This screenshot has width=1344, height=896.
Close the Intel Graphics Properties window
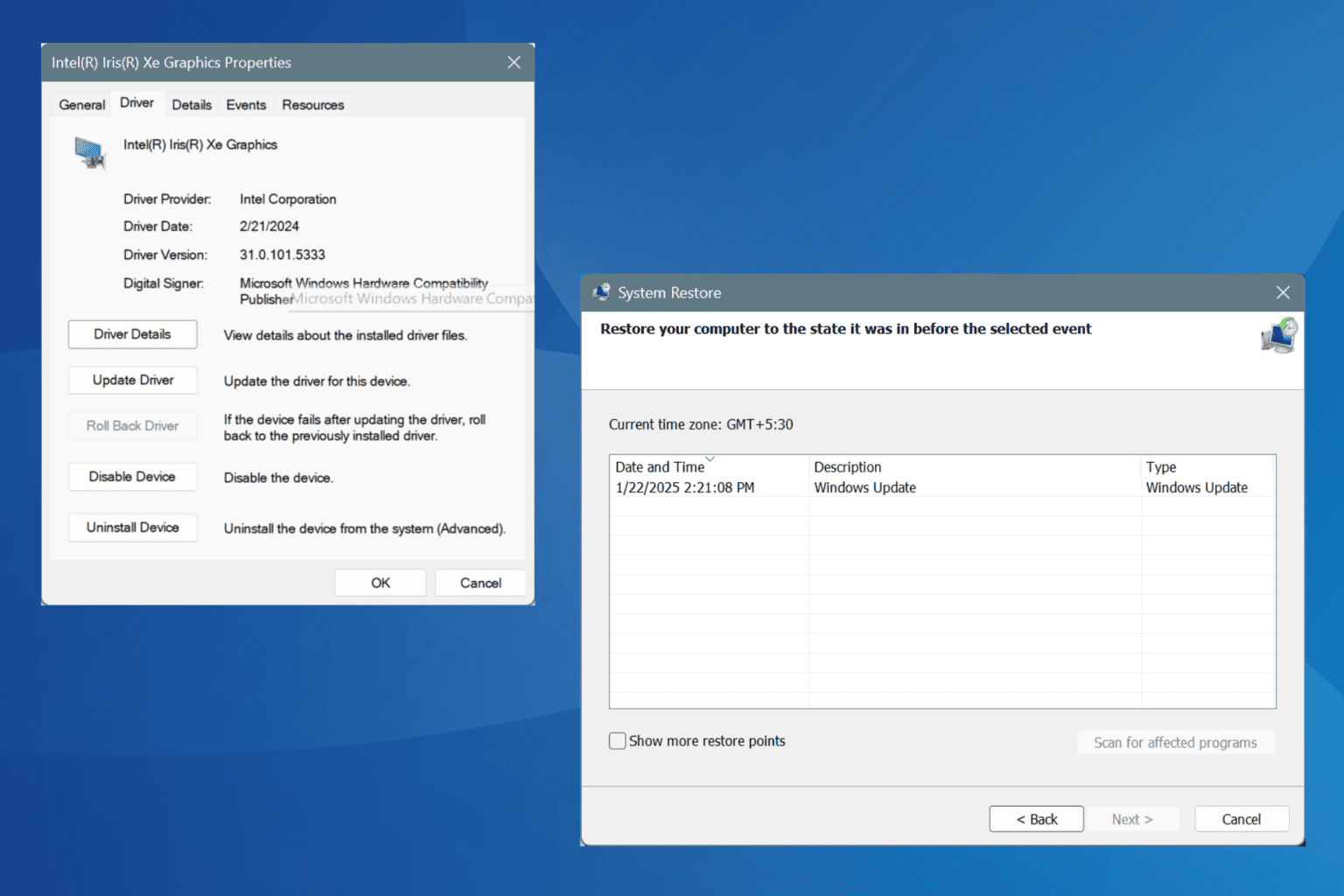[x=514, y=62]
